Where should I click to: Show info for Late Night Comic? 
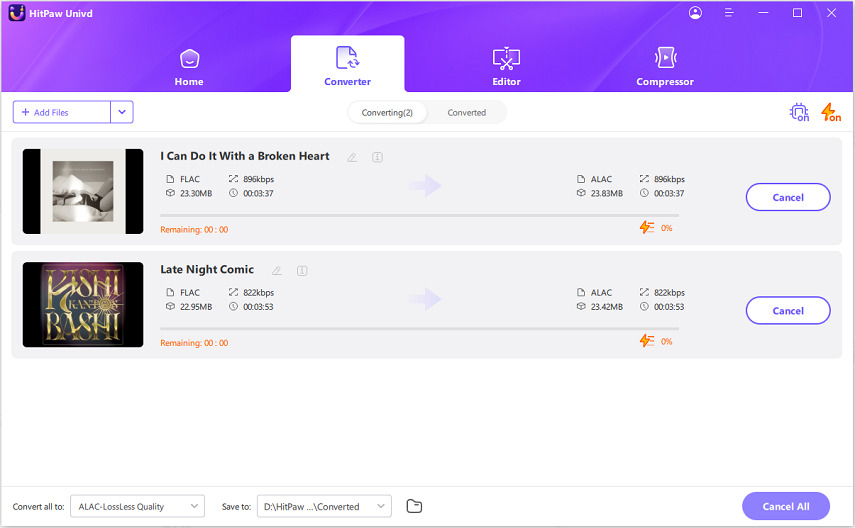tap(302, 271)
